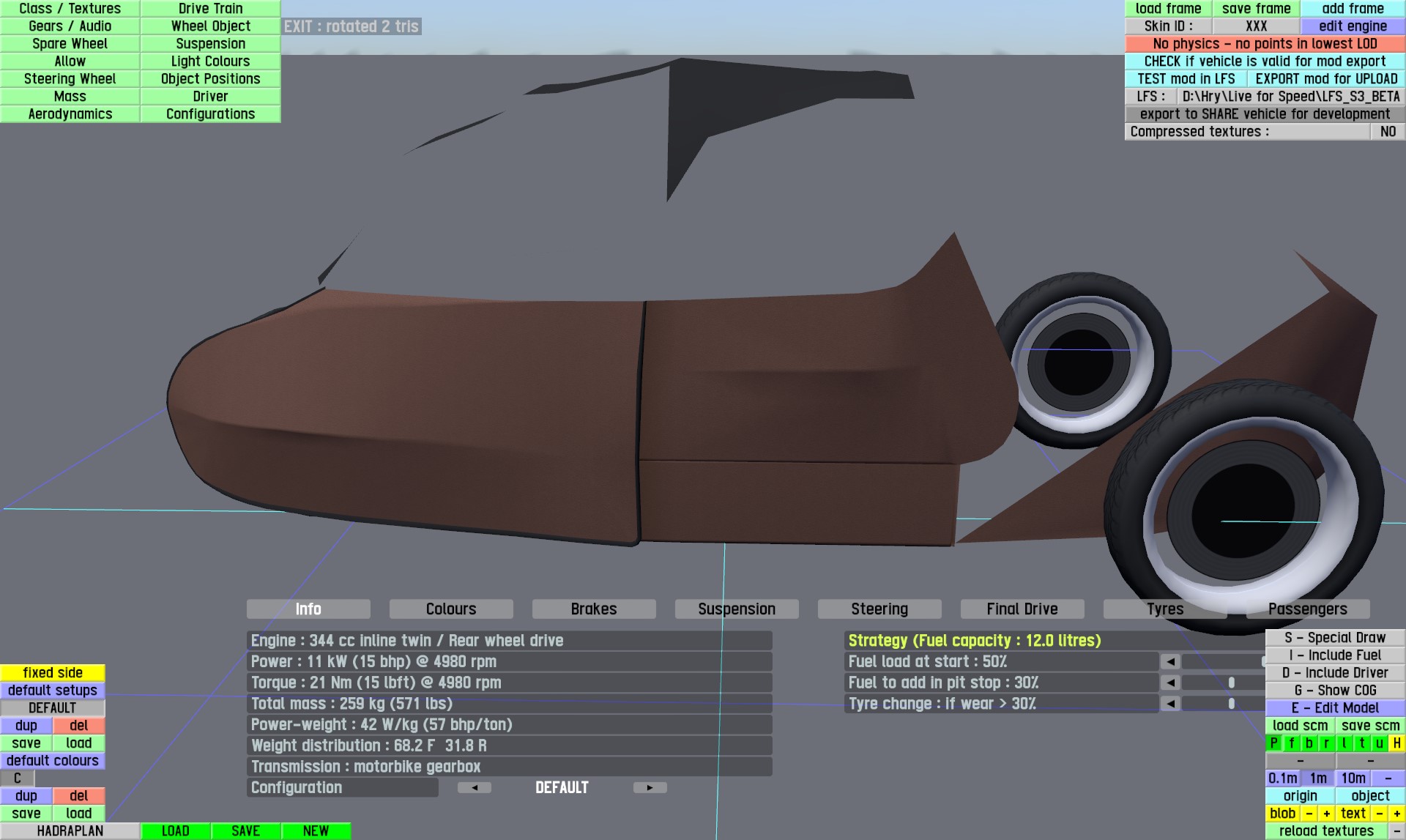
Task: Open the Aerodynamics editor
Action: coord(70,114)
